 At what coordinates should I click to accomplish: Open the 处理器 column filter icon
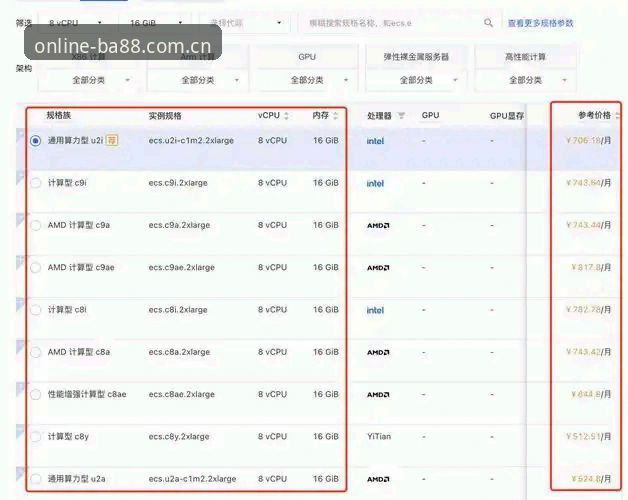pyautogui.click(x=401, y=116)
